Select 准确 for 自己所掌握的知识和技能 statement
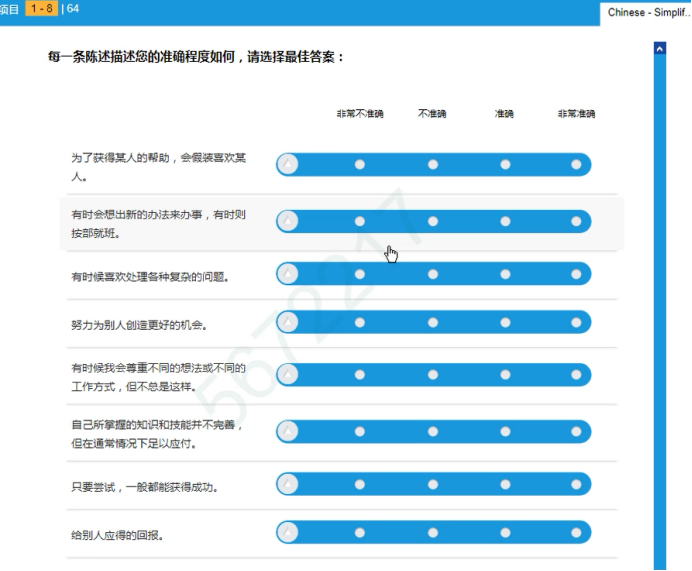 point(505,431)
